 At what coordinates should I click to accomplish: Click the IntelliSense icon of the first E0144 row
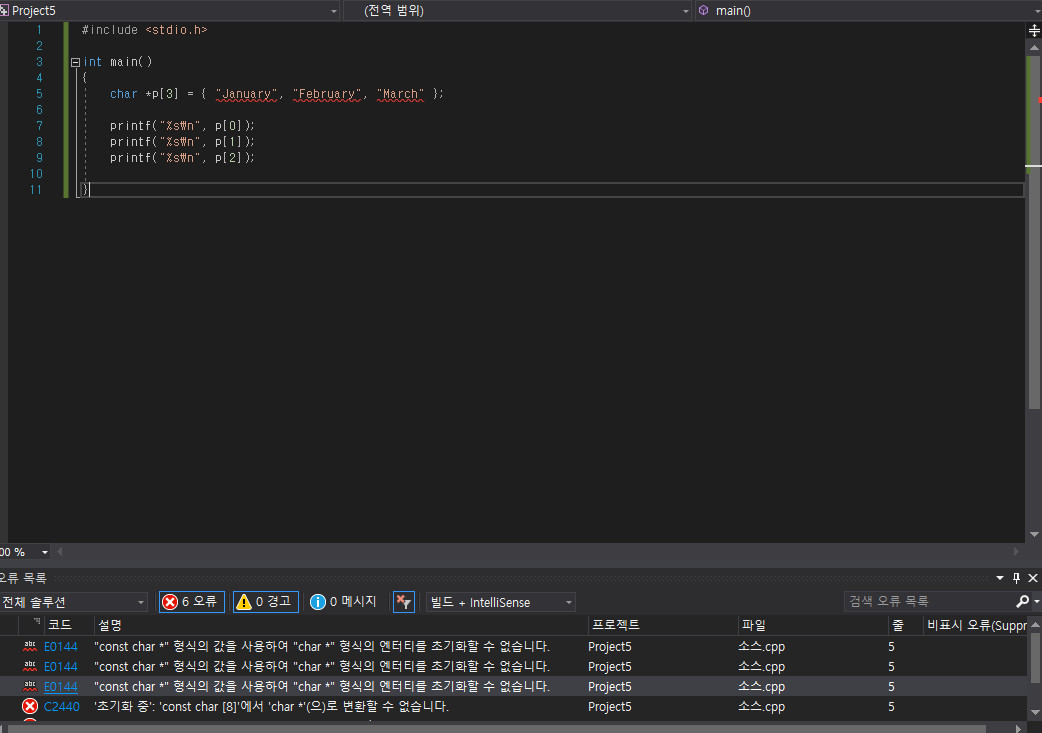pyautogui.click(x=30, y=646)
